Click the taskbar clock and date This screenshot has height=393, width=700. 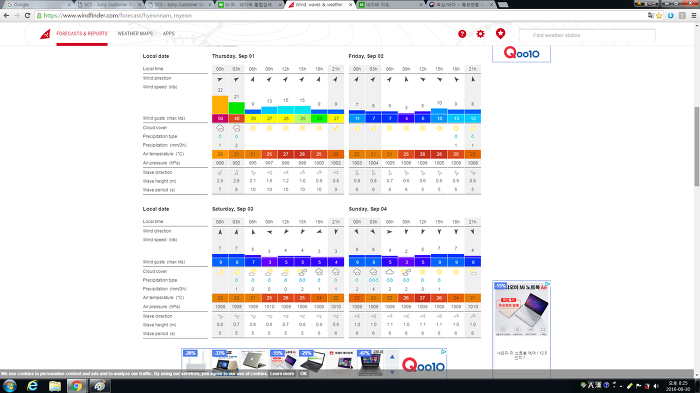pyautogui.click(x=678, y=386)
